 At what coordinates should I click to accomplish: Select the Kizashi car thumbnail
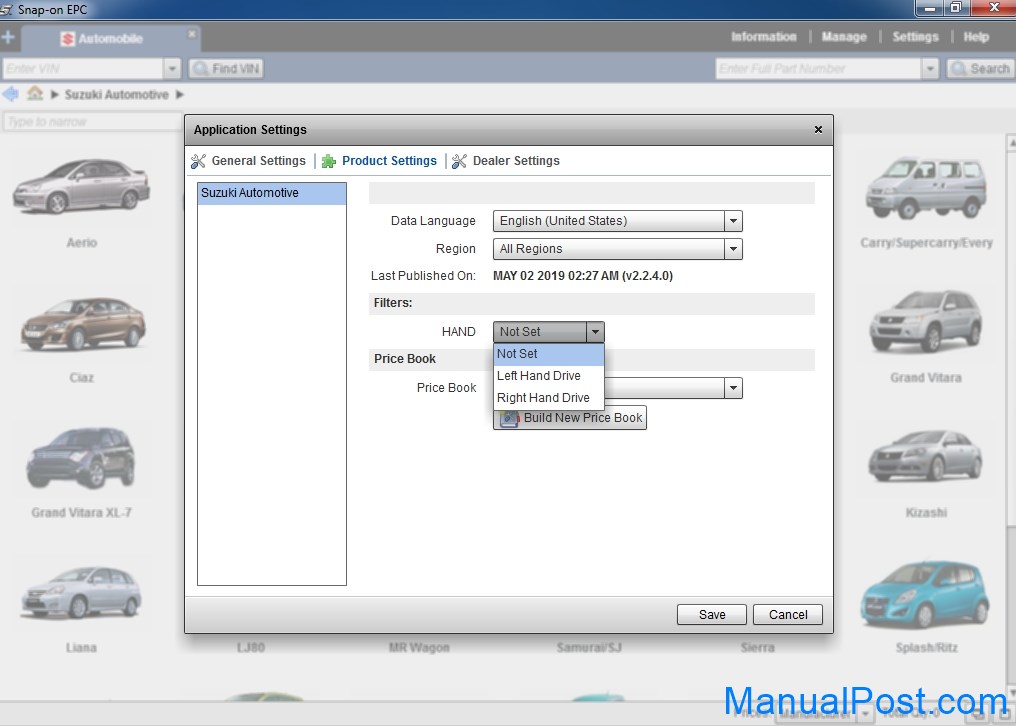(925, 456)
